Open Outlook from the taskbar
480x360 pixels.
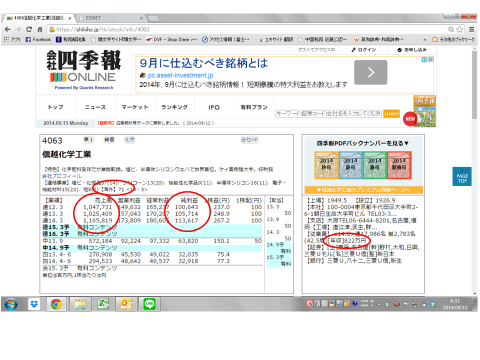click(127, 304)
